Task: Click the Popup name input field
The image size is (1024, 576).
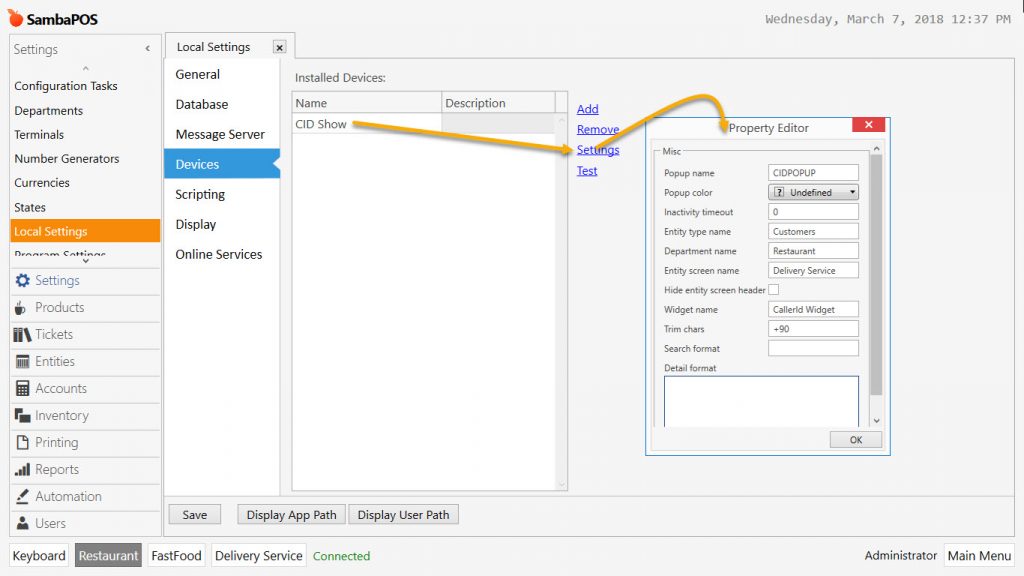Action: click(813, 172)
